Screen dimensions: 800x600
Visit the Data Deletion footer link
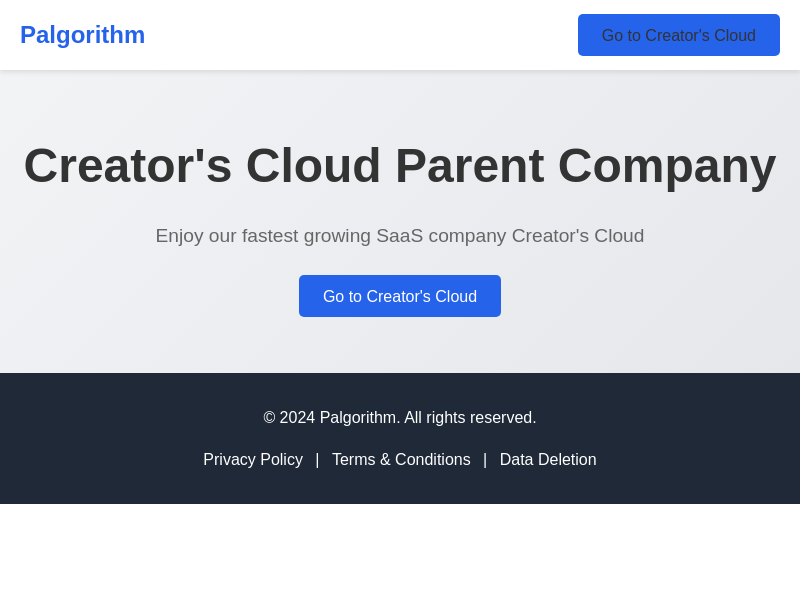pos(548,460)
